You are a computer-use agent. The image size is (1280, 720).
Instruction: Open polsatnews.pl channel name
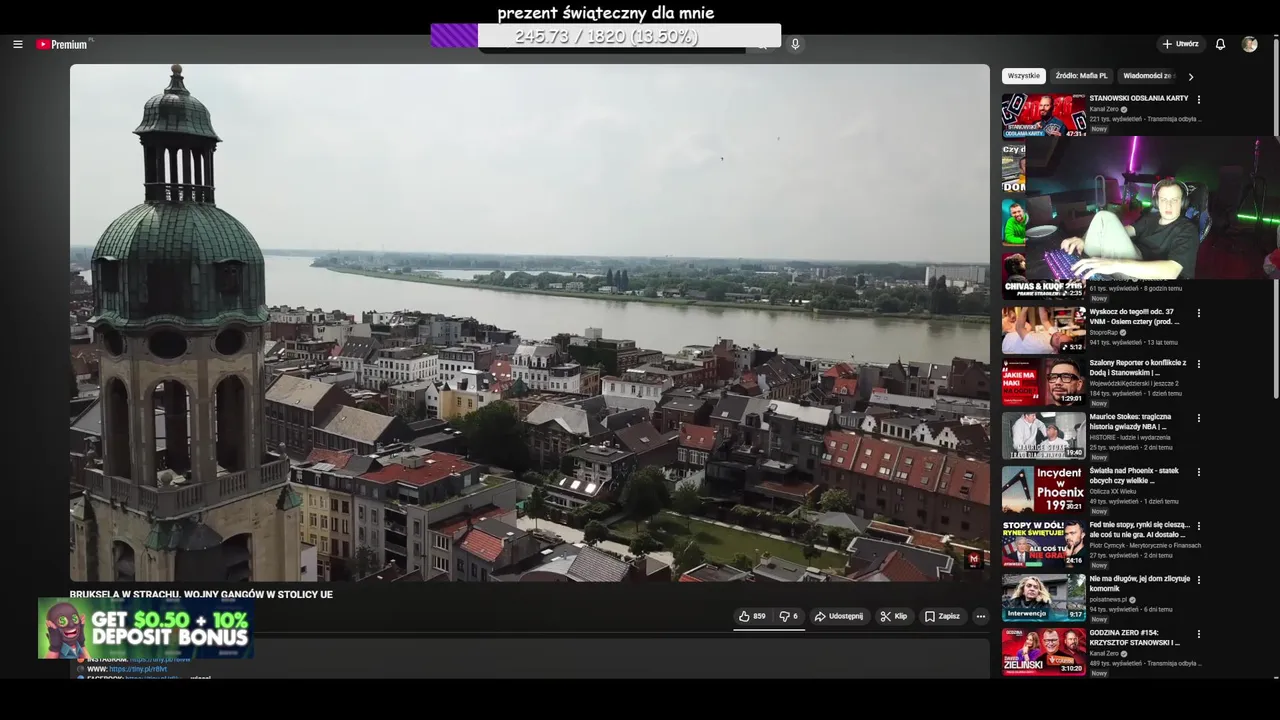pos(1108,600)
